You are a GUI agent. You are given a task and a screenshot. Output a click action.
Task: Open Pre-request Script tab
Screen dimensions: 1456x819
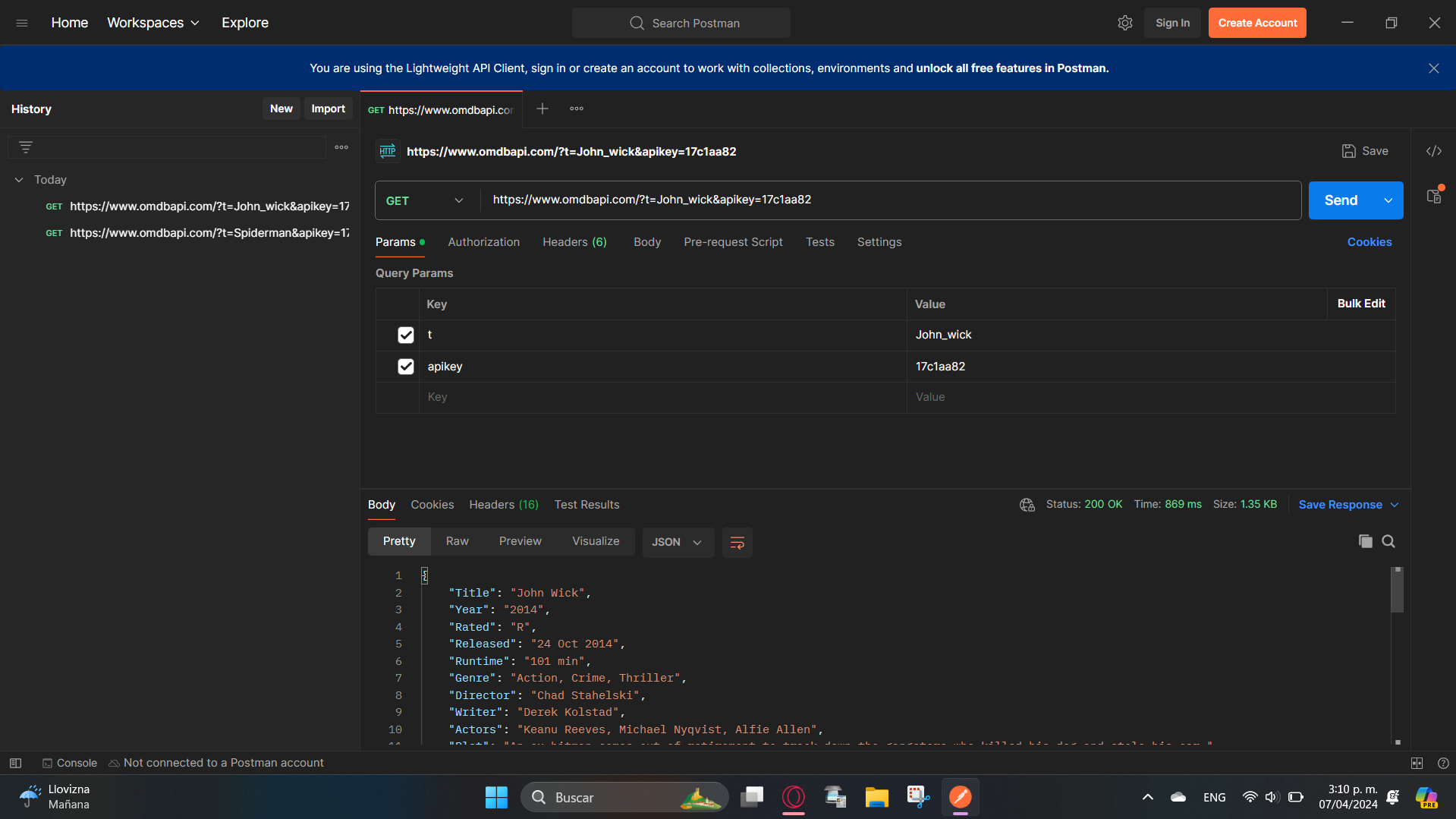point(733,242)
